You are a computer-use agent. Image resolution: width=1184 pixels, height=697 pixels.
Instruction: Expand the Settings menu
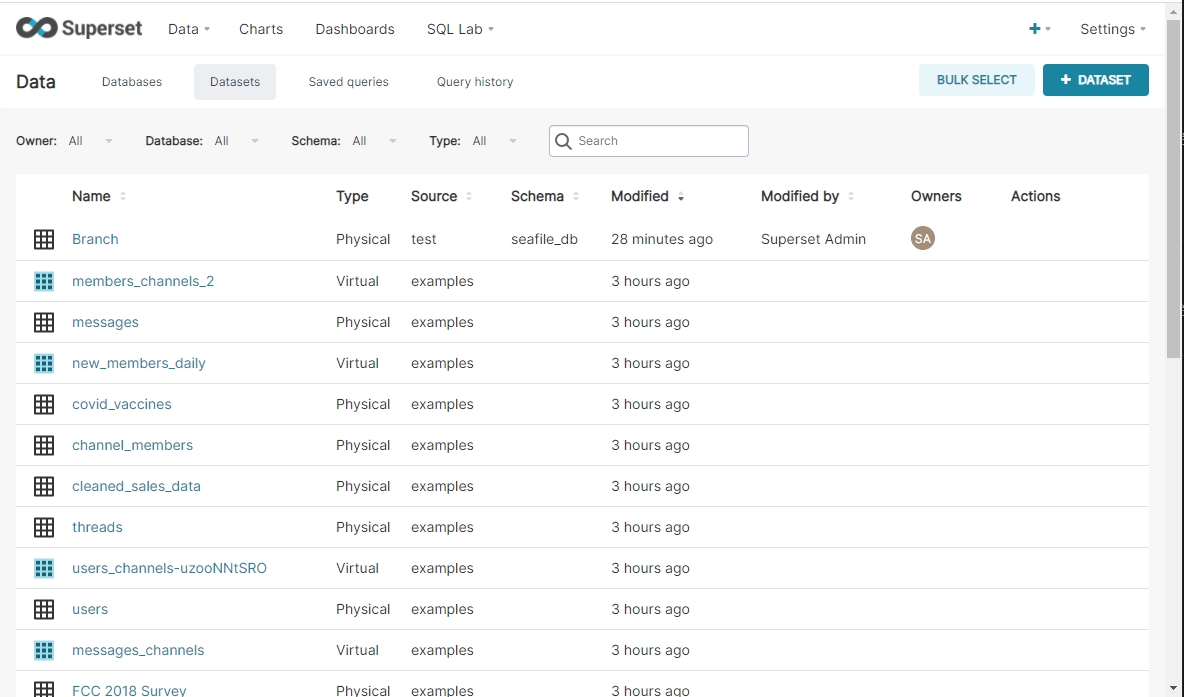[1112, 29]
